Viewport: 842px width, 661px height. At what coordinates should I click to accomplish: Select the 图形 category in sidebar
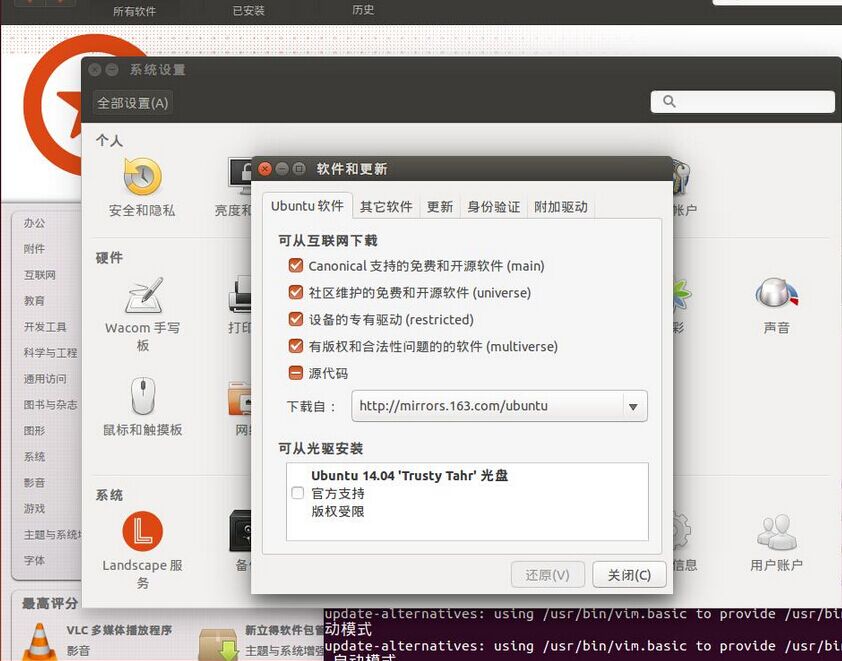tap(34, 431)
